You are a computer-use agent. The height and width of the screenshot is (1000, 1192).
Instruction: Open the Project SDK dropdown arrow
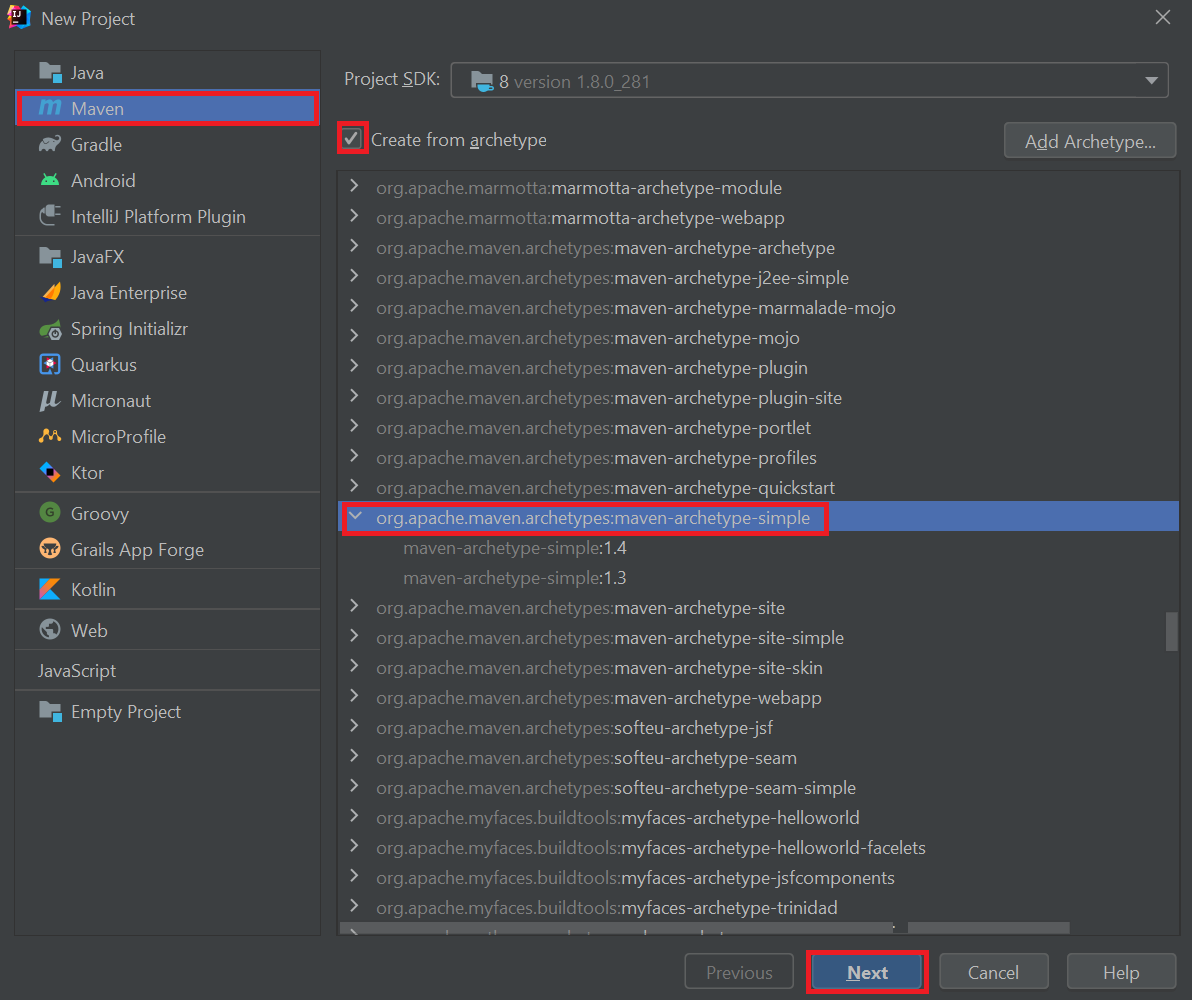[x=1151, y=81]
